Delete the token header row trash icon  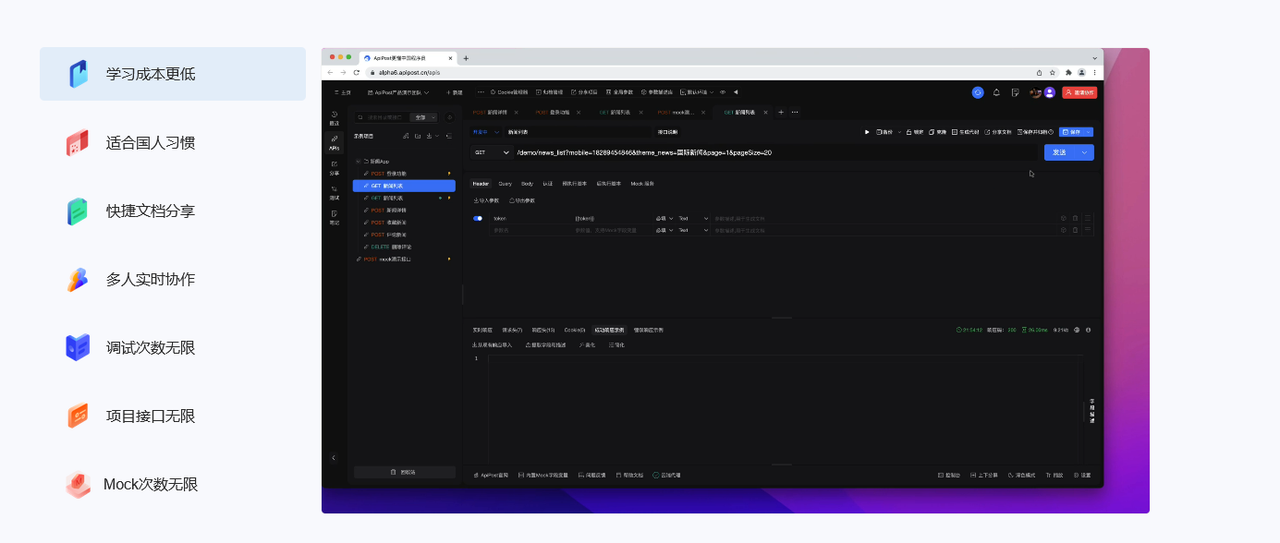[x=1075, y=218]
